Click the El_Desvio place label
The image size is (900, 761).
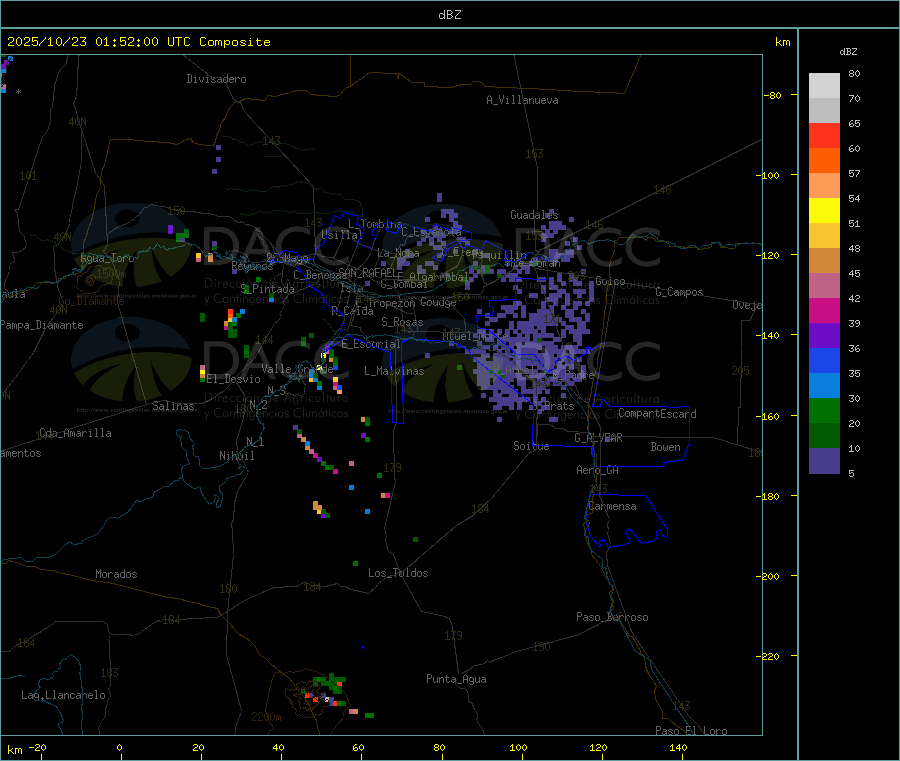click(233, 379)
